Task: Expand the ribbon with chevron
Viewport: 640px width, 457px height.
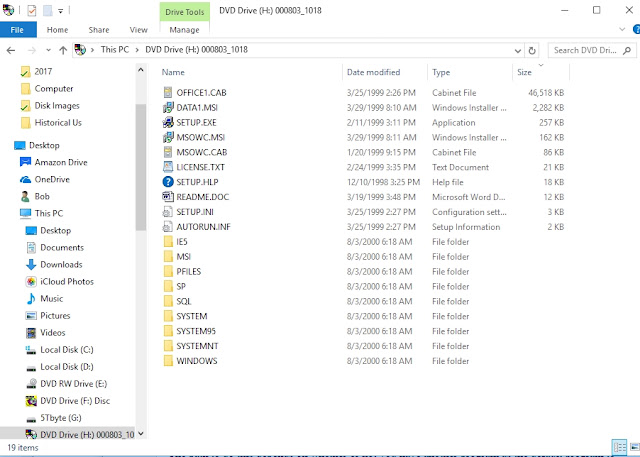Action: click(622, 29)
